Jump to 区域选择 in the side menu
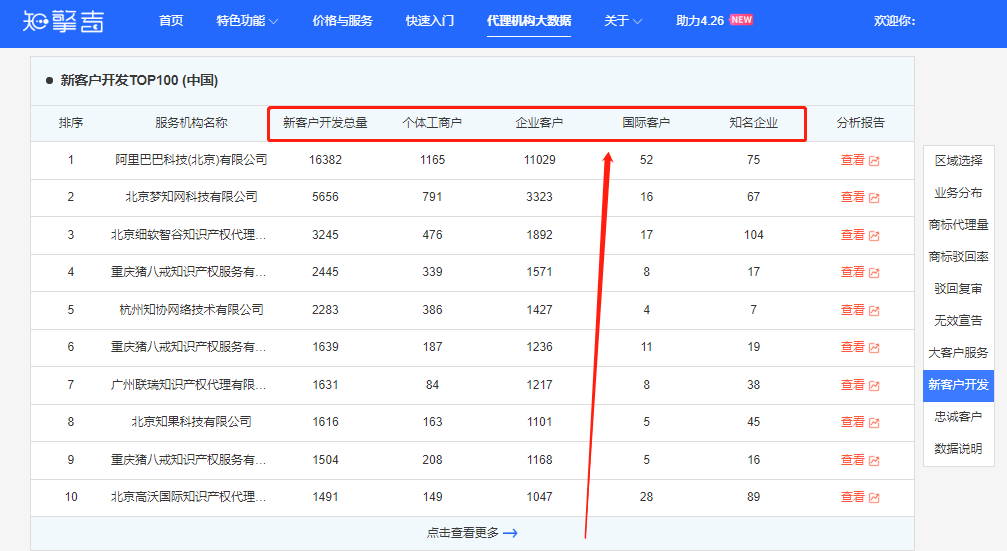The width and height of the screenshot is (1007, 551). 958,161
